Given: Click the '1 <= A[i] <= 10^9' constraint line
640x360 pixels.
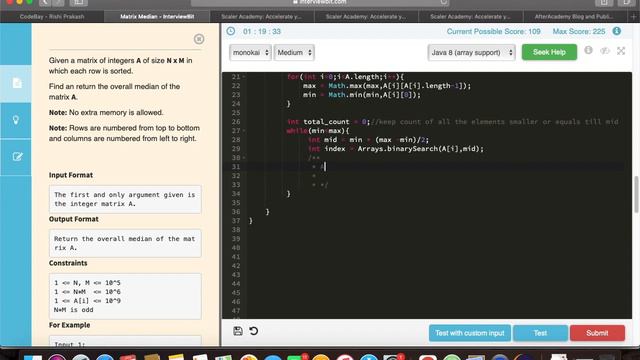Looking at the screenshot, I should (x=87, y=301).
